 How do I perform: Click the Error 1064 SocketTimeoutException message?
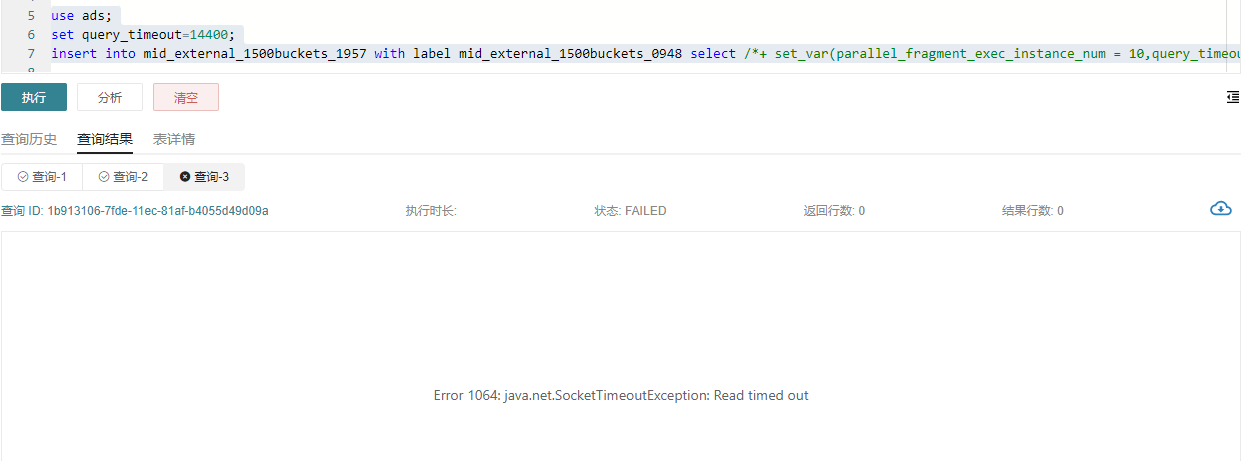click(x=620, y=395)
